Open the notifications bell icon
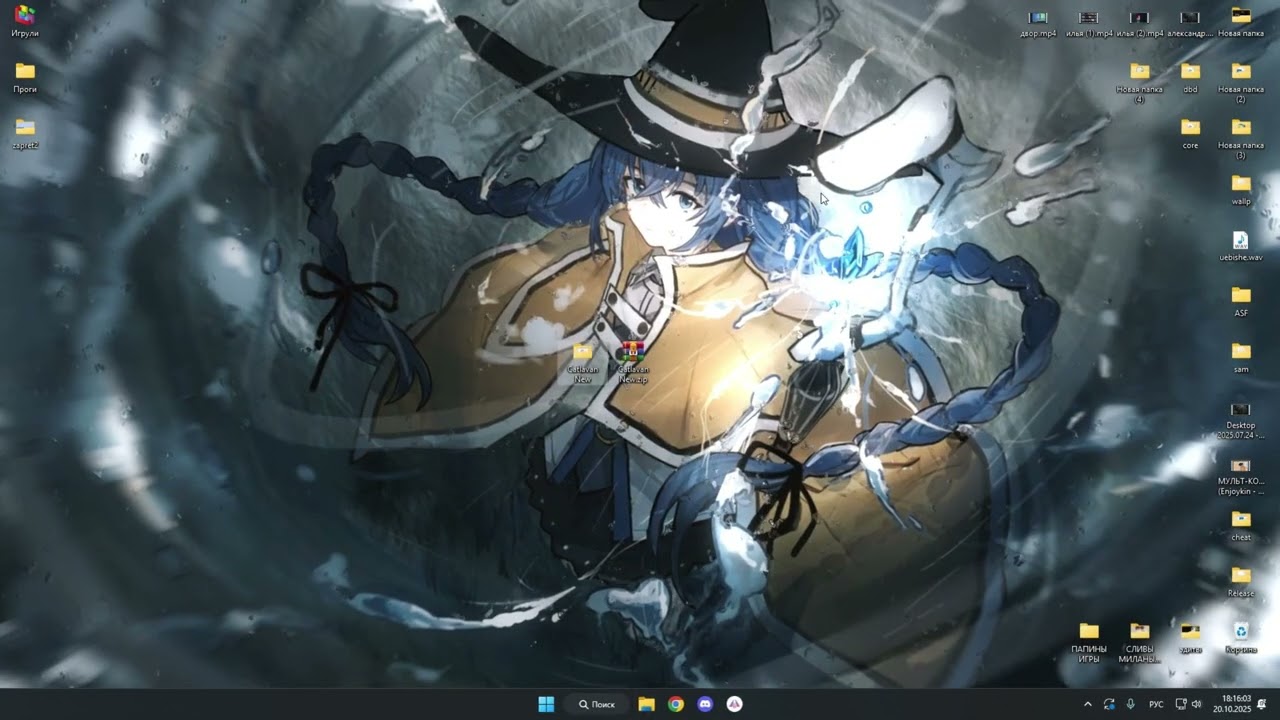 1262,704
